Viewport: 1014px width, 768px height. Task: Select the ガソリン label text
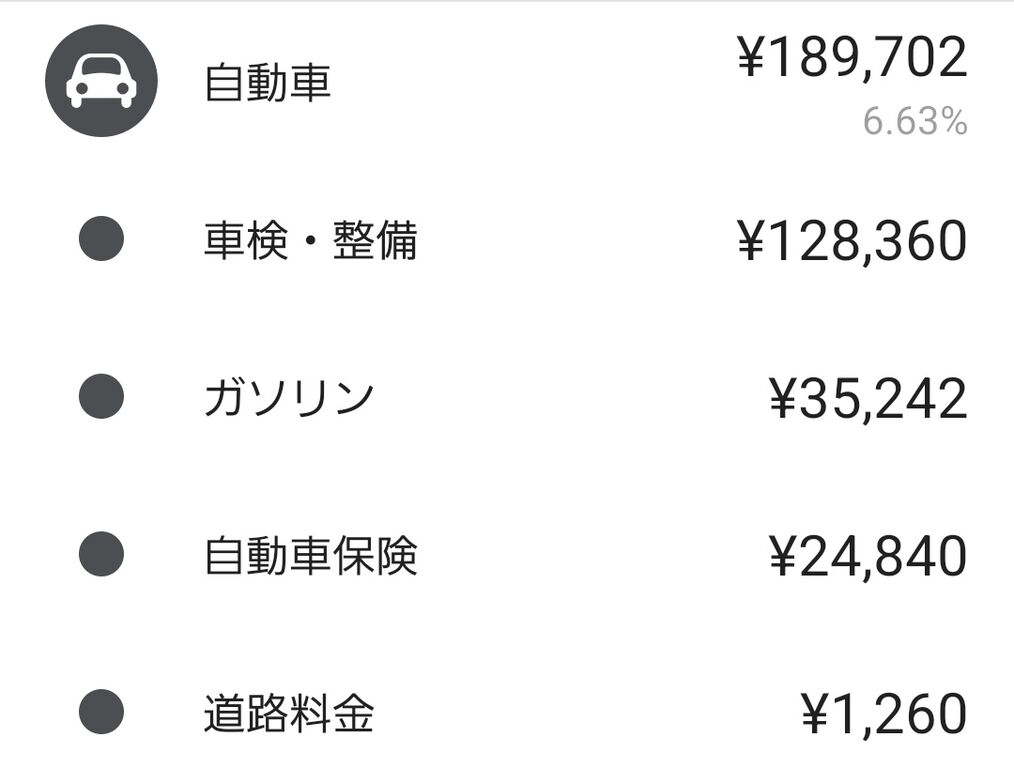(x=289, y=397)
